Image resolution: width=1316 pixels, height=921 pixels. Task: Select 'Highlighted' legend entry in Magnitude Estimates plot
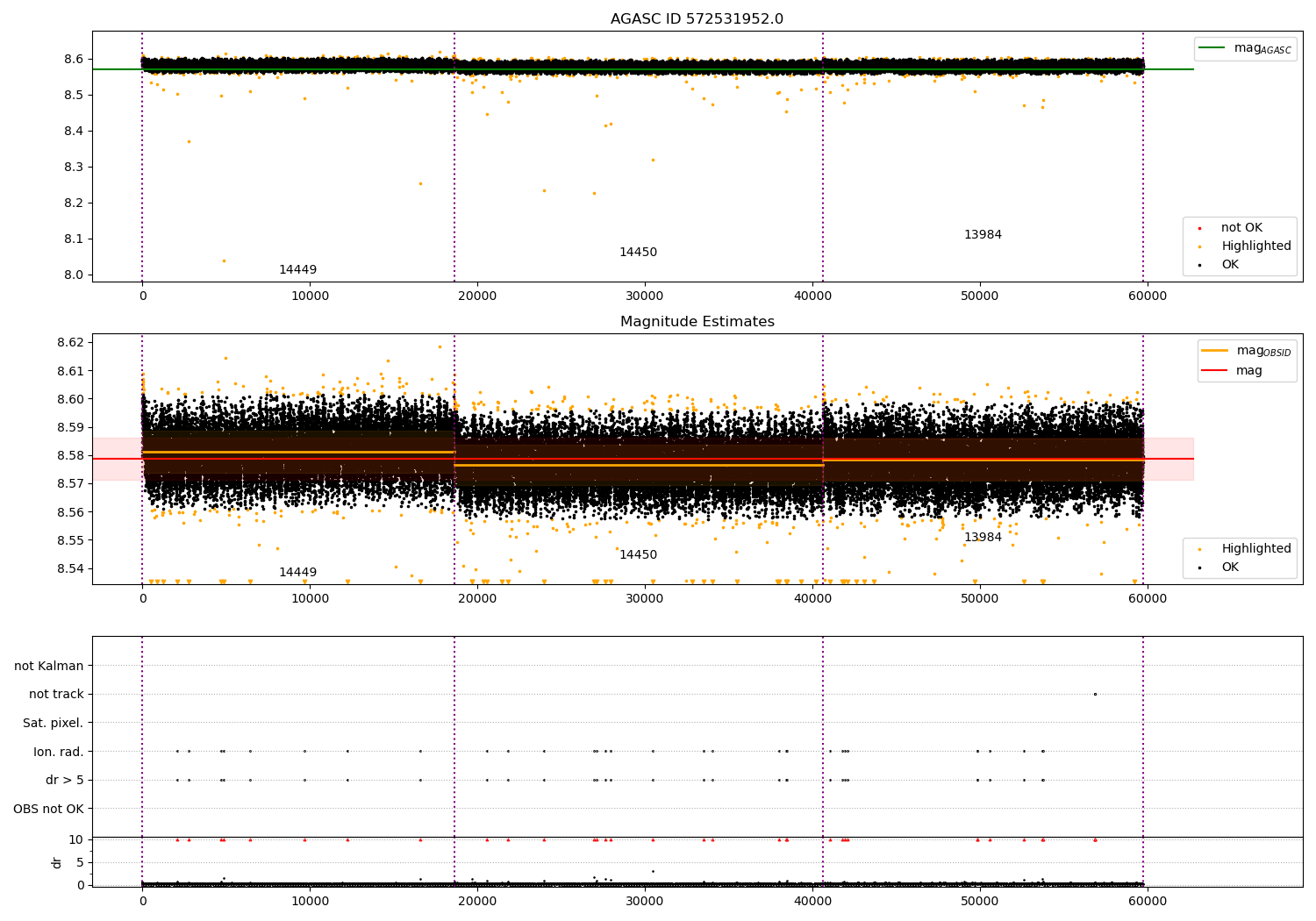pyautogui.click(x=1256, y=549)
